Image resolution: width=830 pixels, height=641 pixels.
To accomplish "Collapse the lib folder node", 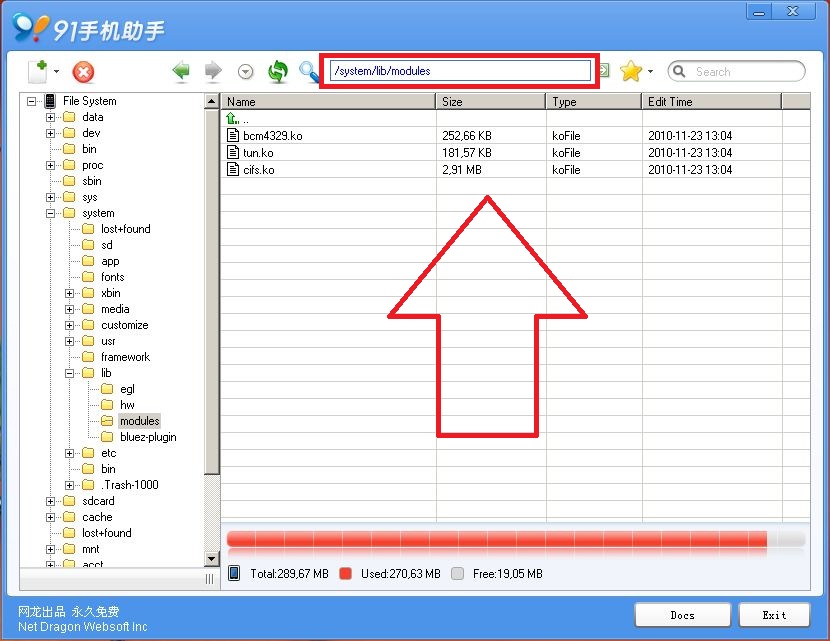I will tap(69, 373).
